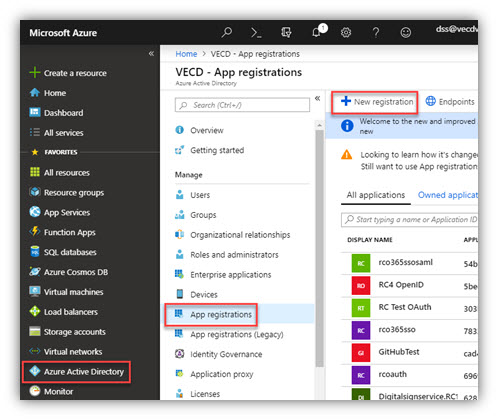Click the Function Apps lightning icon
The height and width of the screenshot is (420, 498).
click(35, 231)
